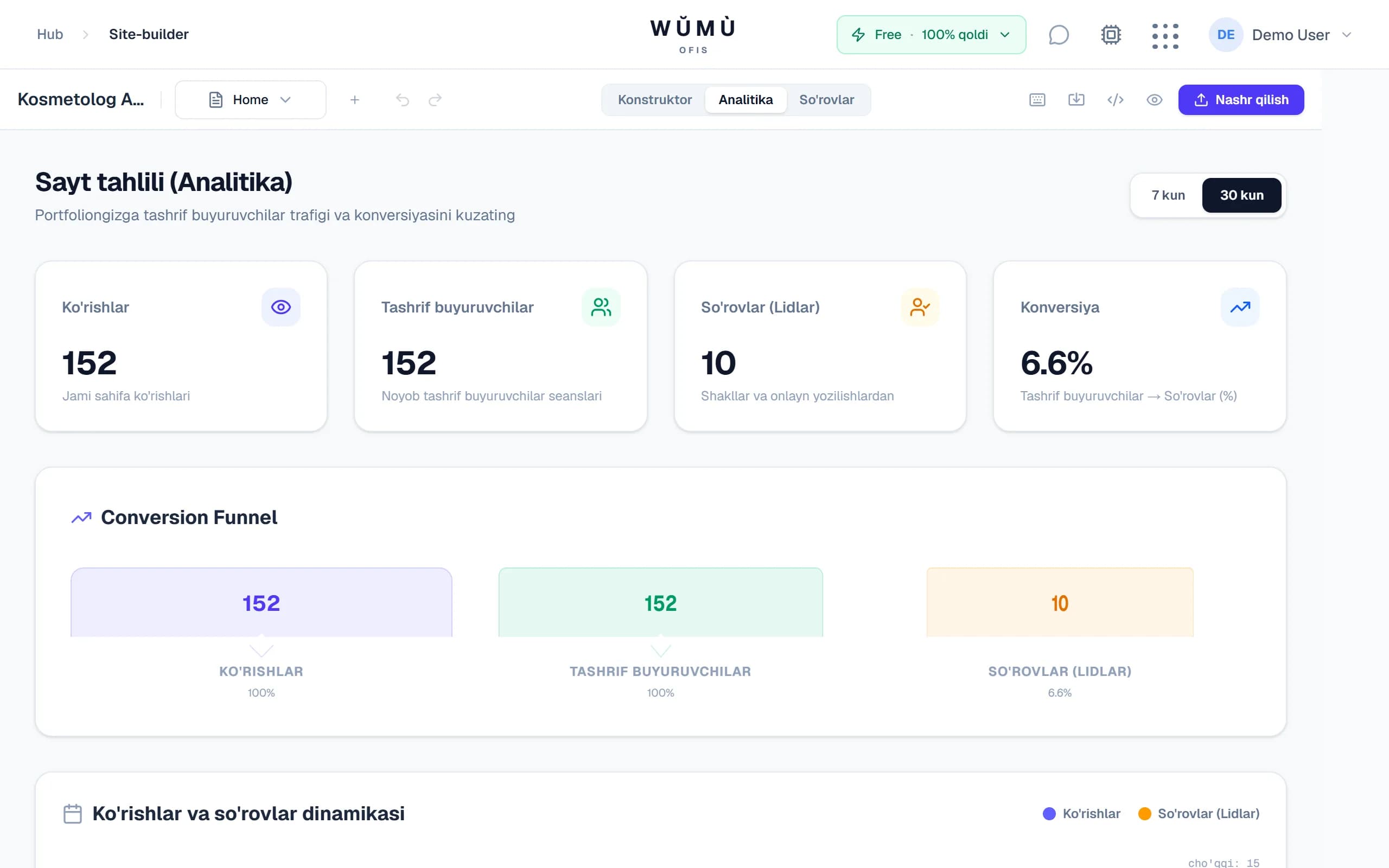Go to Hub breadcrumb
Image resolution: width=1389 pixels, height=868 pixels.
pos(50,34)
